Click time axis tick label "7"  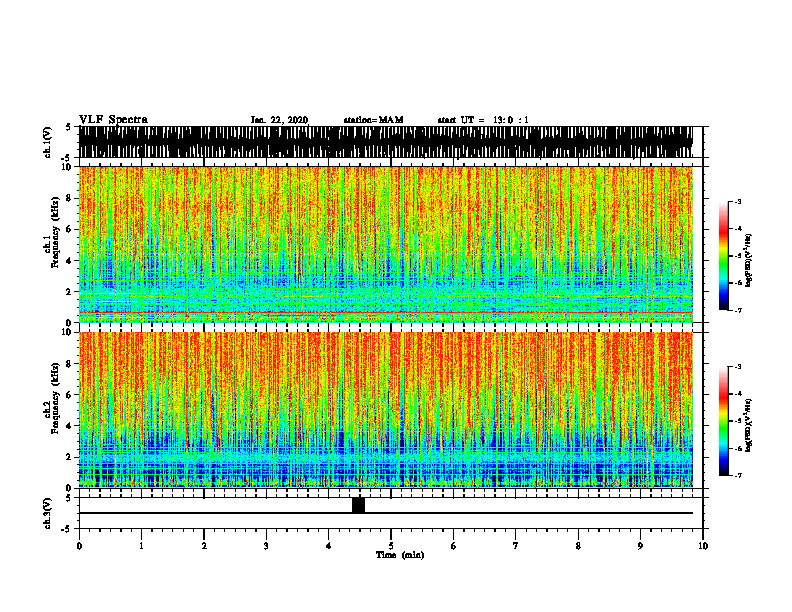(516, 546)
